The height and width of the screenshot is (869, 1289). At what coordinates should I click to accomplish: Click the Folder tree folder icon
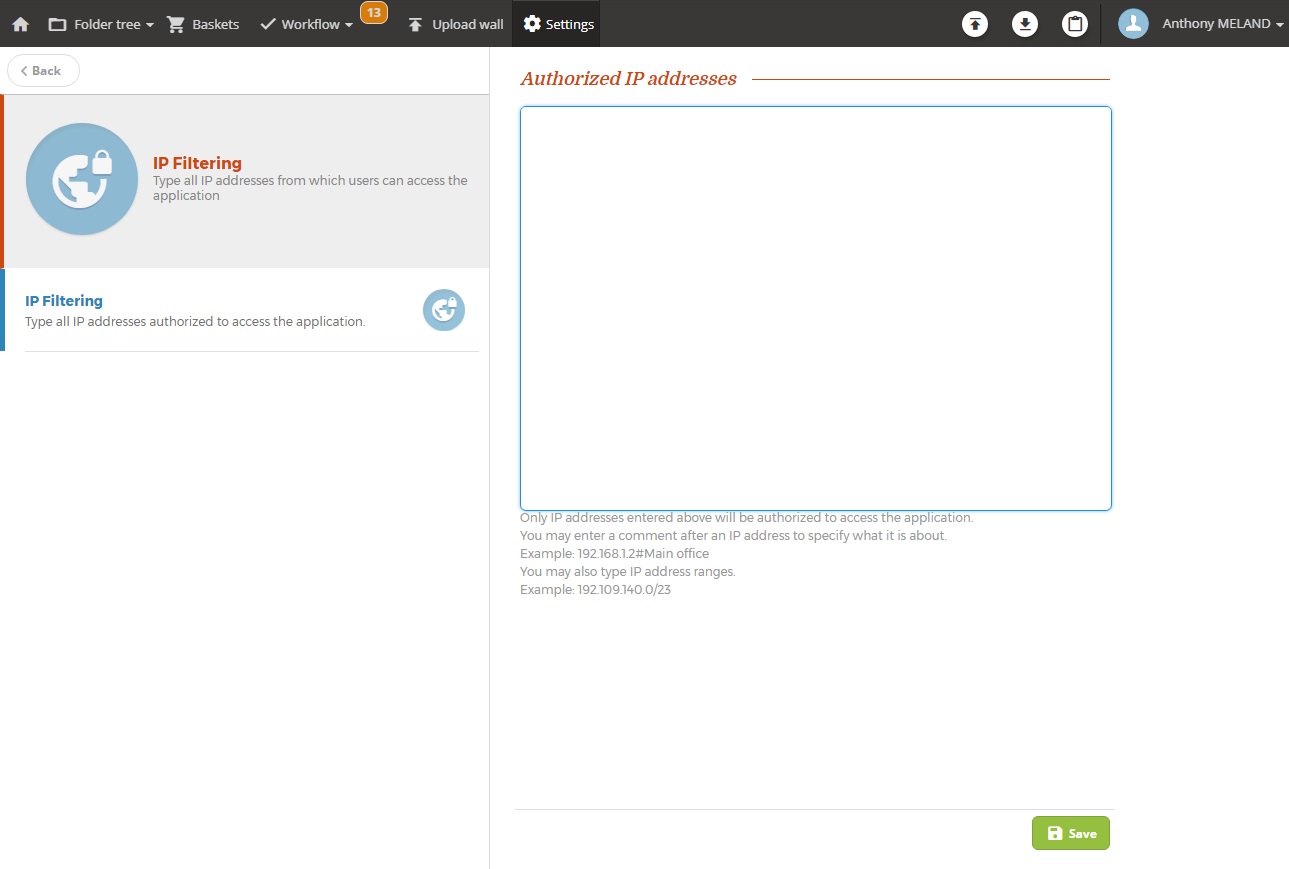(x=57, y=24)
